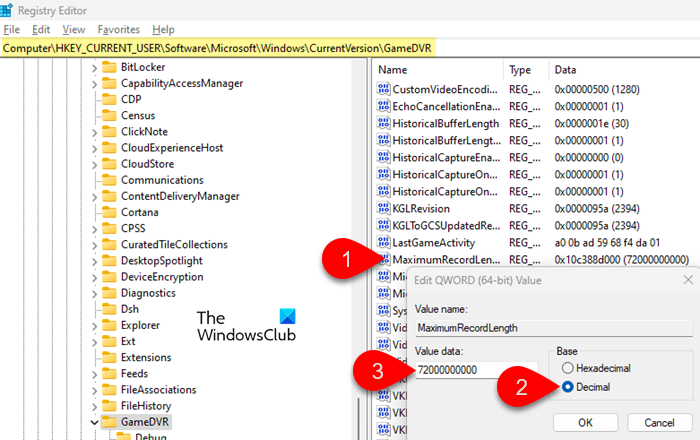The width and height of the screenshot is (700, 440).
Task: Click the Census folder icon
Action: [x=109, y=115]
